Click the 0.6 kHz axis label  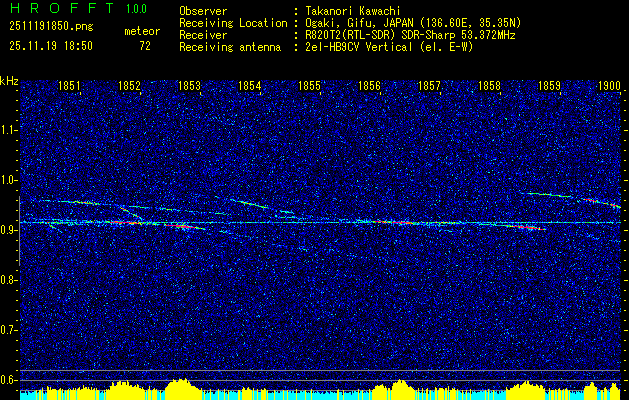tap(7, 380)
